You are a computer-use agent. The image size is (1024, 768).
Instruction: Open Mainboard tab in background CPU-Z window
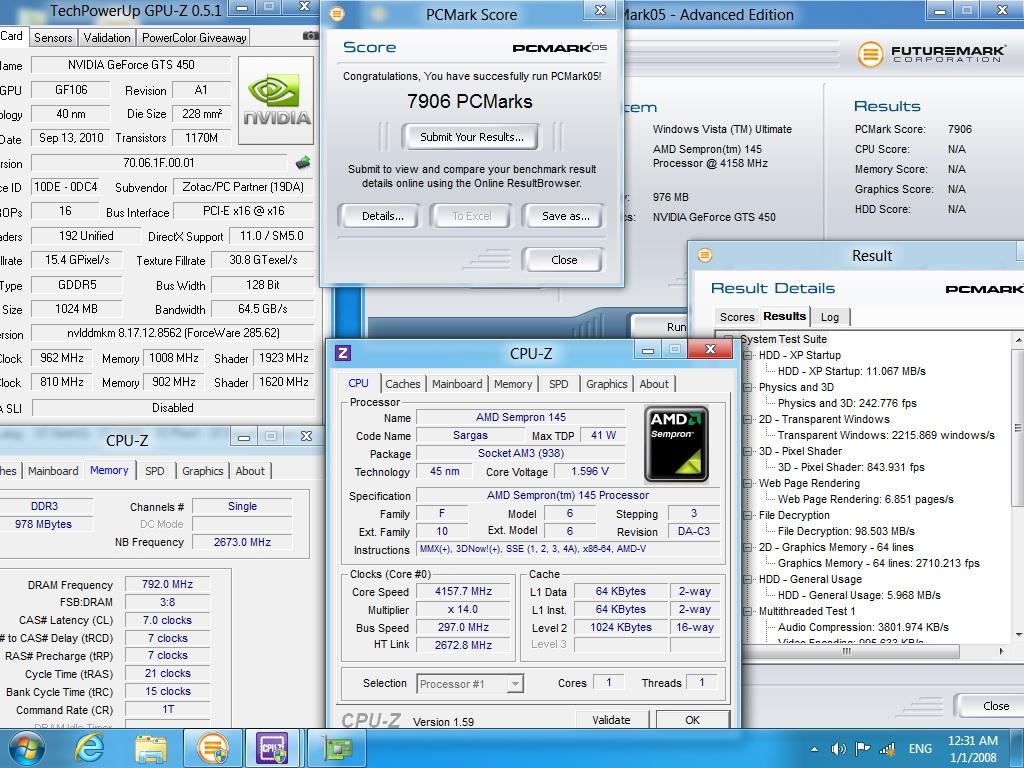(53, 471)
